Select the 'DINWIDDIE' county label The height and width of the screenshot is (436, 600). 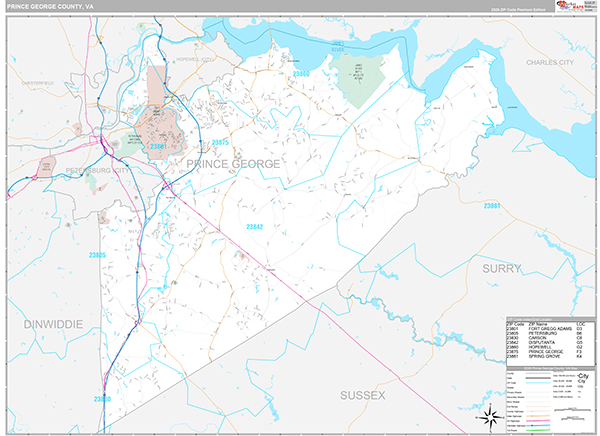[x=53, y=324]
